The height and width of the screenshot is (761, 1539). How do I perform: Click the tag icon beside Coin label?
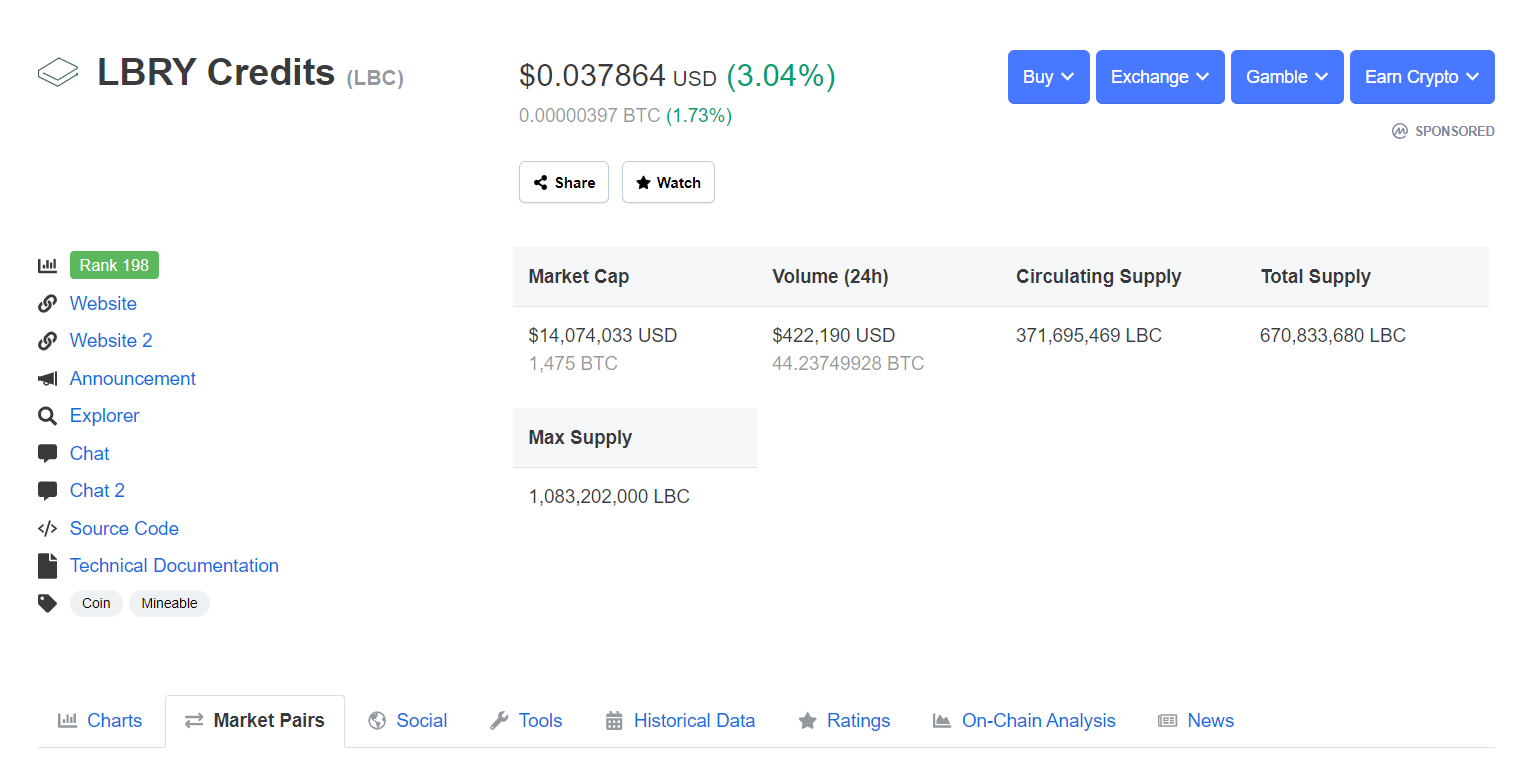(47, 603)
